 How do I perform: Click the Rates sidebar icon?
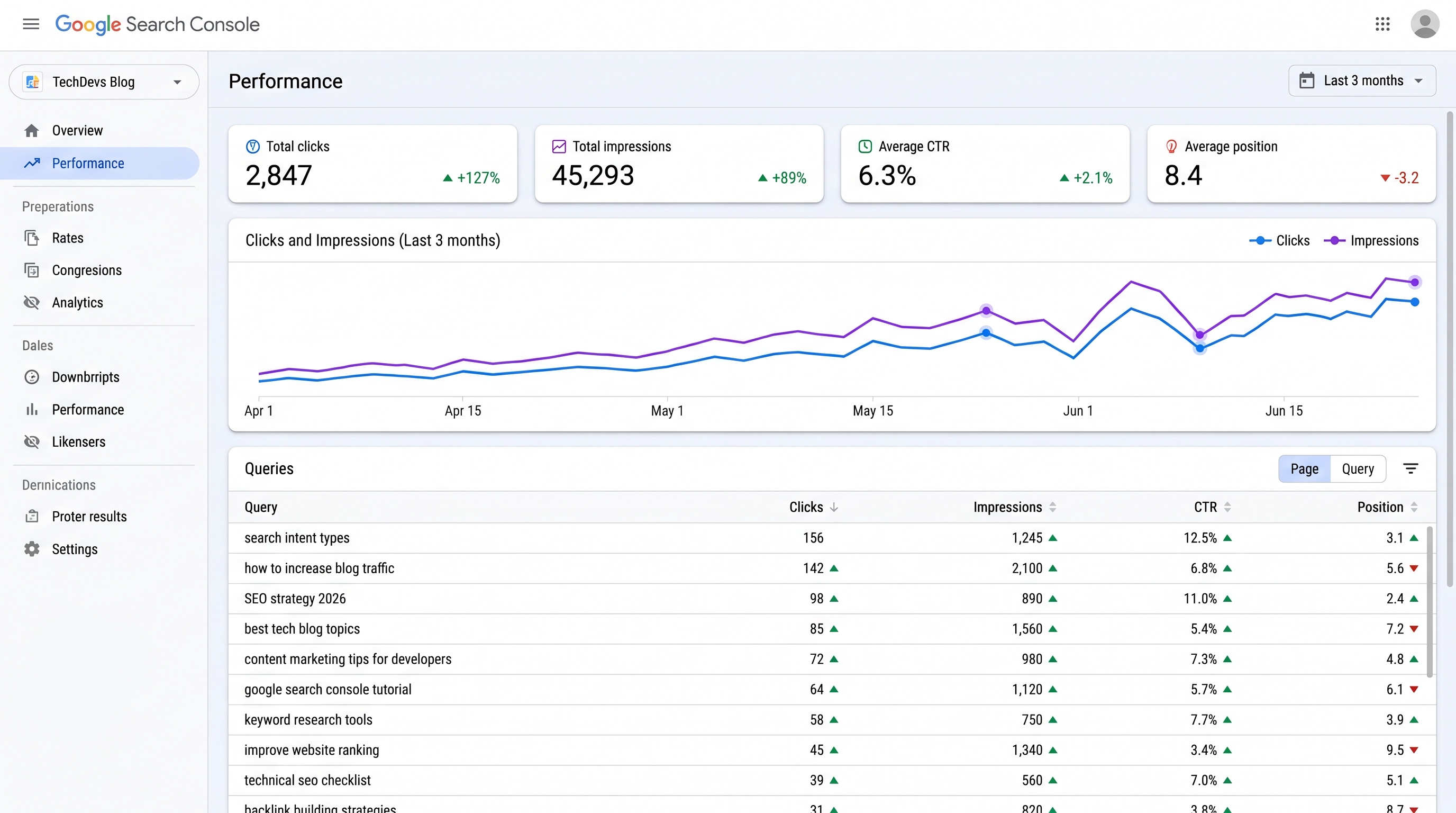(x=32, y=238)
